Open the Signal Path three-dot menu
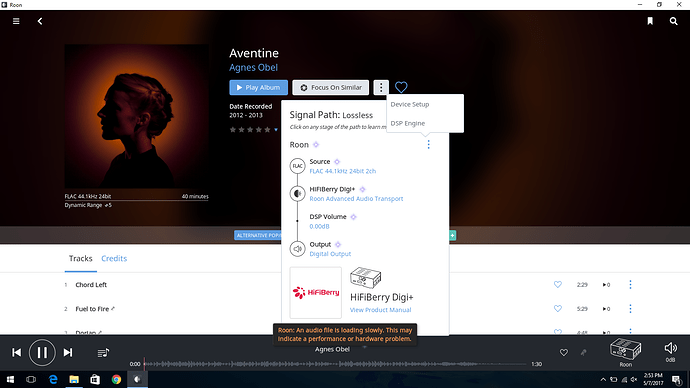Image resolution: width=690 pixels, height=388 pixels. (428, 145)
